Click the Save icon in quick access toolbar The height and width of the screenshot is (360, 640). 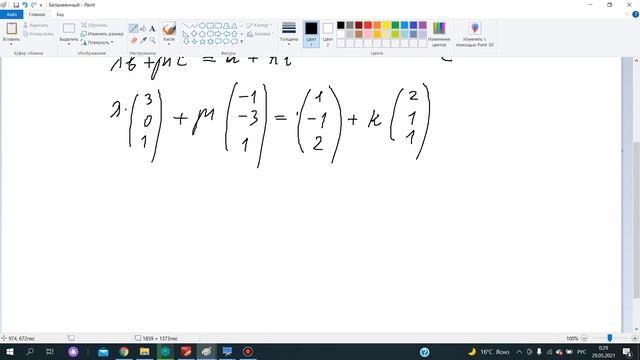coord(16,5)
